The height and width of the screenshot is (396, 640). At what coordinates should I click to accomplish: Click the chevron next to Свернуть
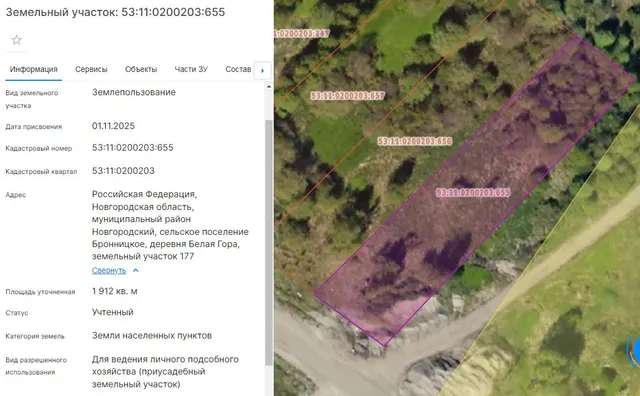pos(136,270)
